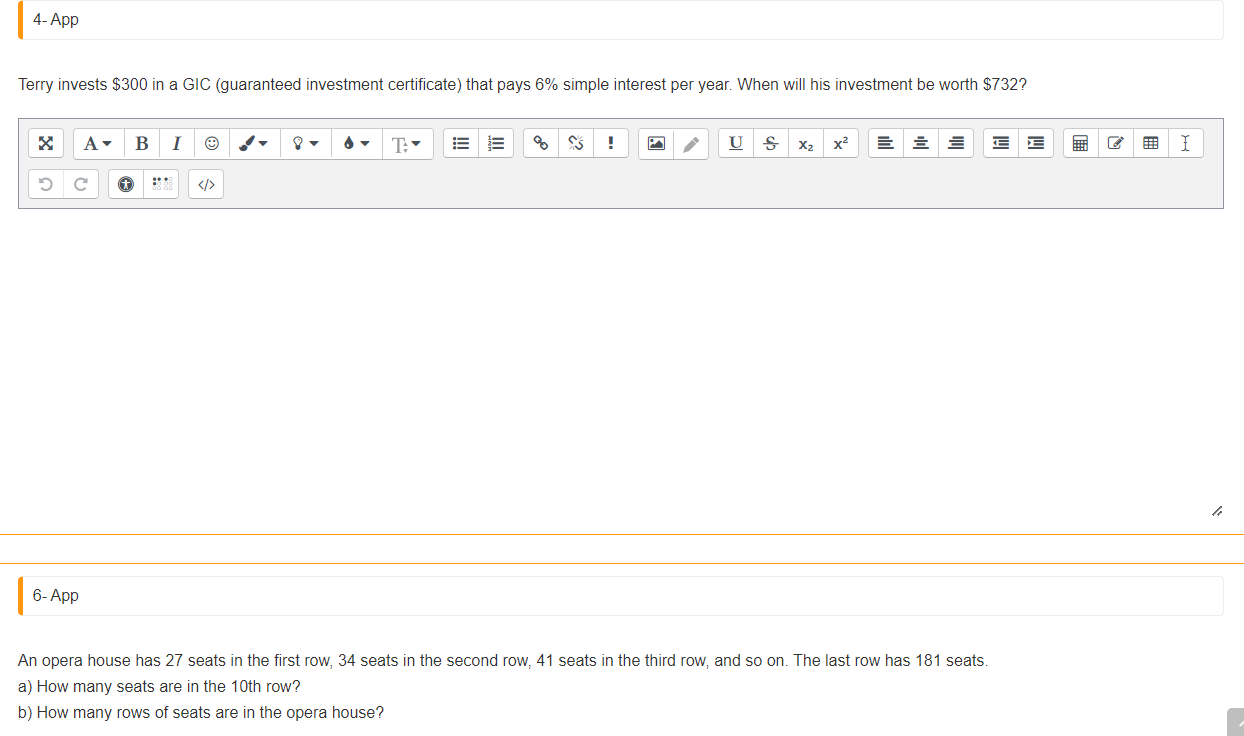Toggle superscript formatting
Image resolution: width=1244 pixels, height=736 pixels.
(840, 144)
